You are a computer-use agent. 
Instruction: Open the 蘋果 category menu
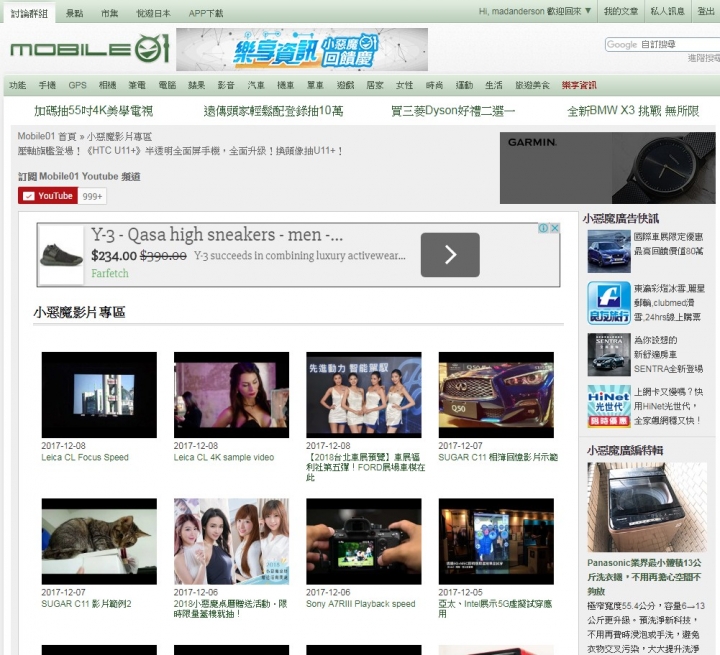coord(197,85)
